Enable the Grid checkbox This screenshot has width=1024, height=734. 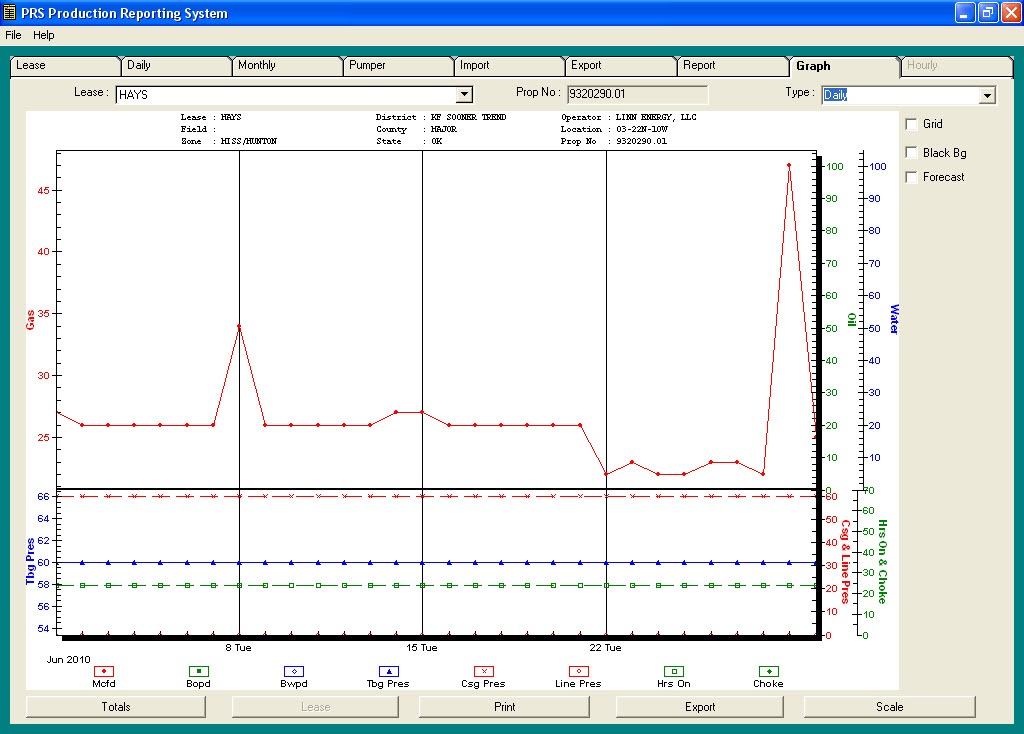coord(912,124)
